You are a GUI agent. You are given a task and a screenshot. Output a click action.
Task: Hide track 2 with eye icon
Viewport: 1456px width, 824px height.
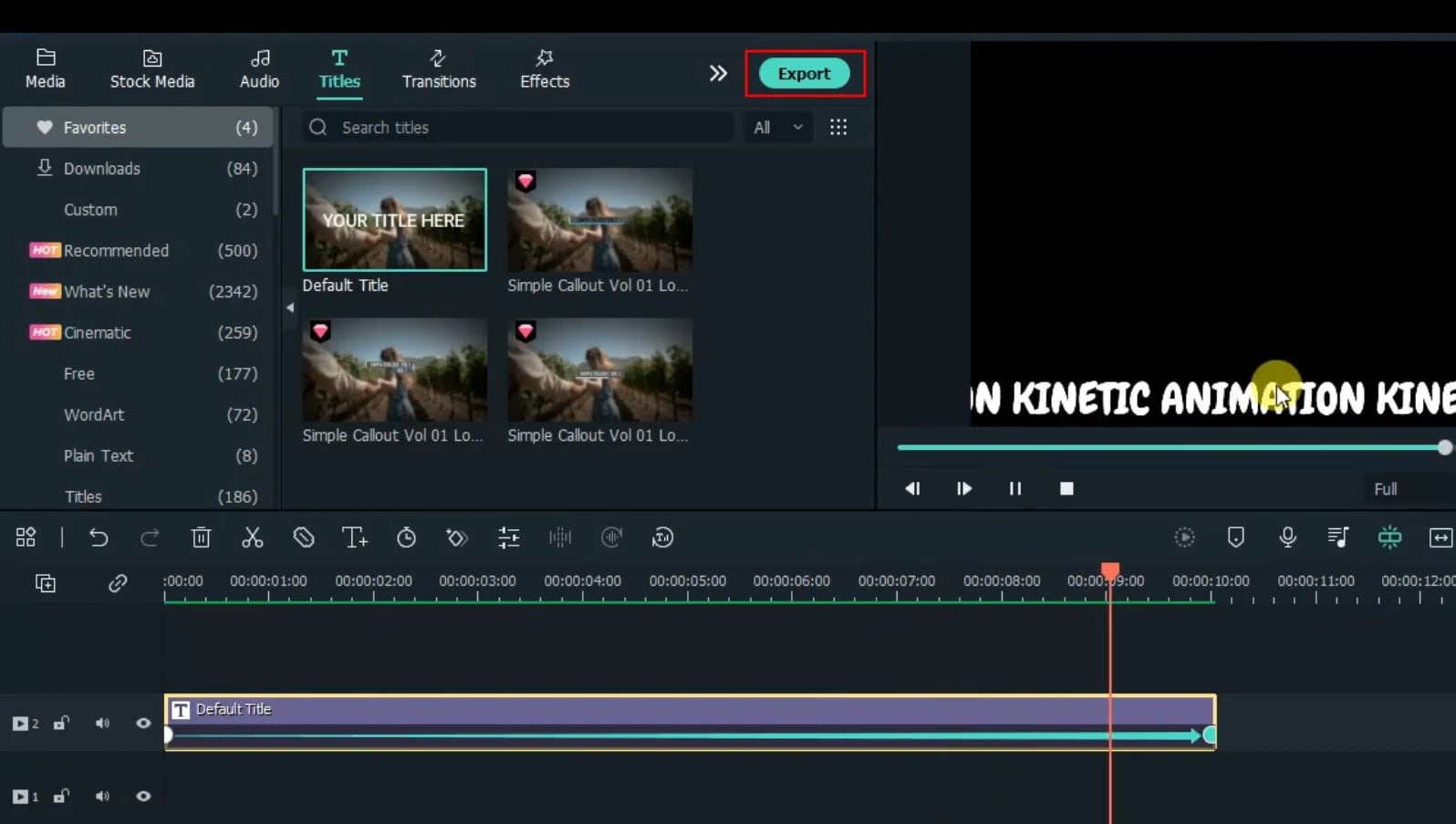click(x=143, y=724)
